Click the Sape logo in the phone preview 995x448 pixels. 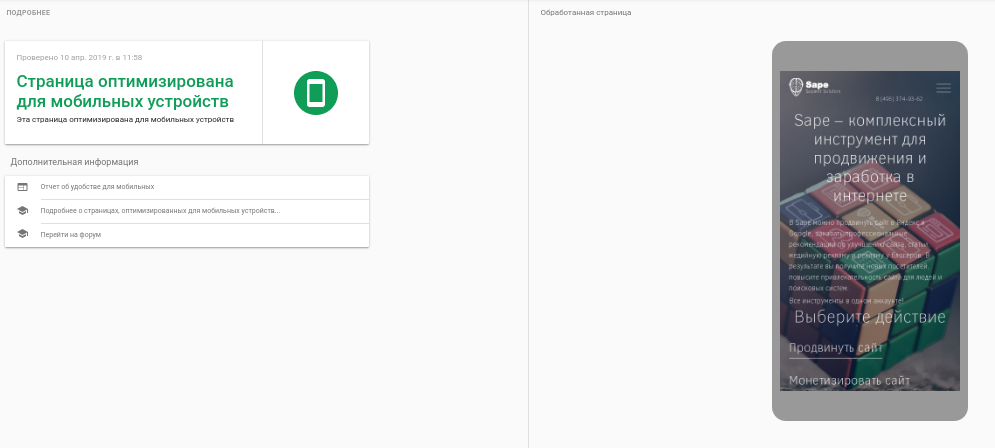pos(815,86)
